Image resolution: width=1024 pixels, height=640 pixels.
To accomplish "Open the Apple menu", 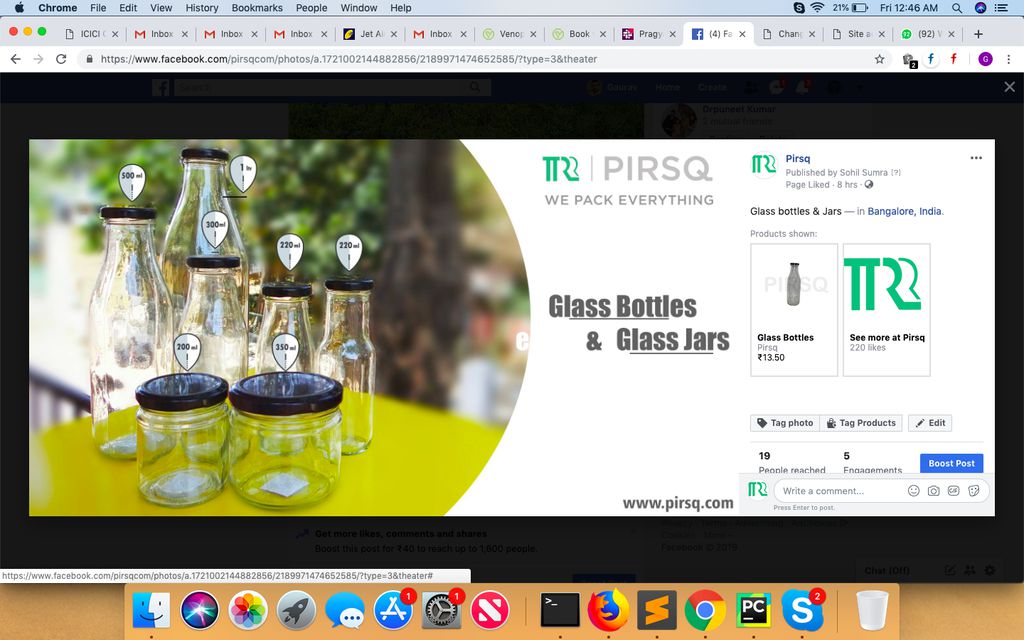I will (19, 8).
